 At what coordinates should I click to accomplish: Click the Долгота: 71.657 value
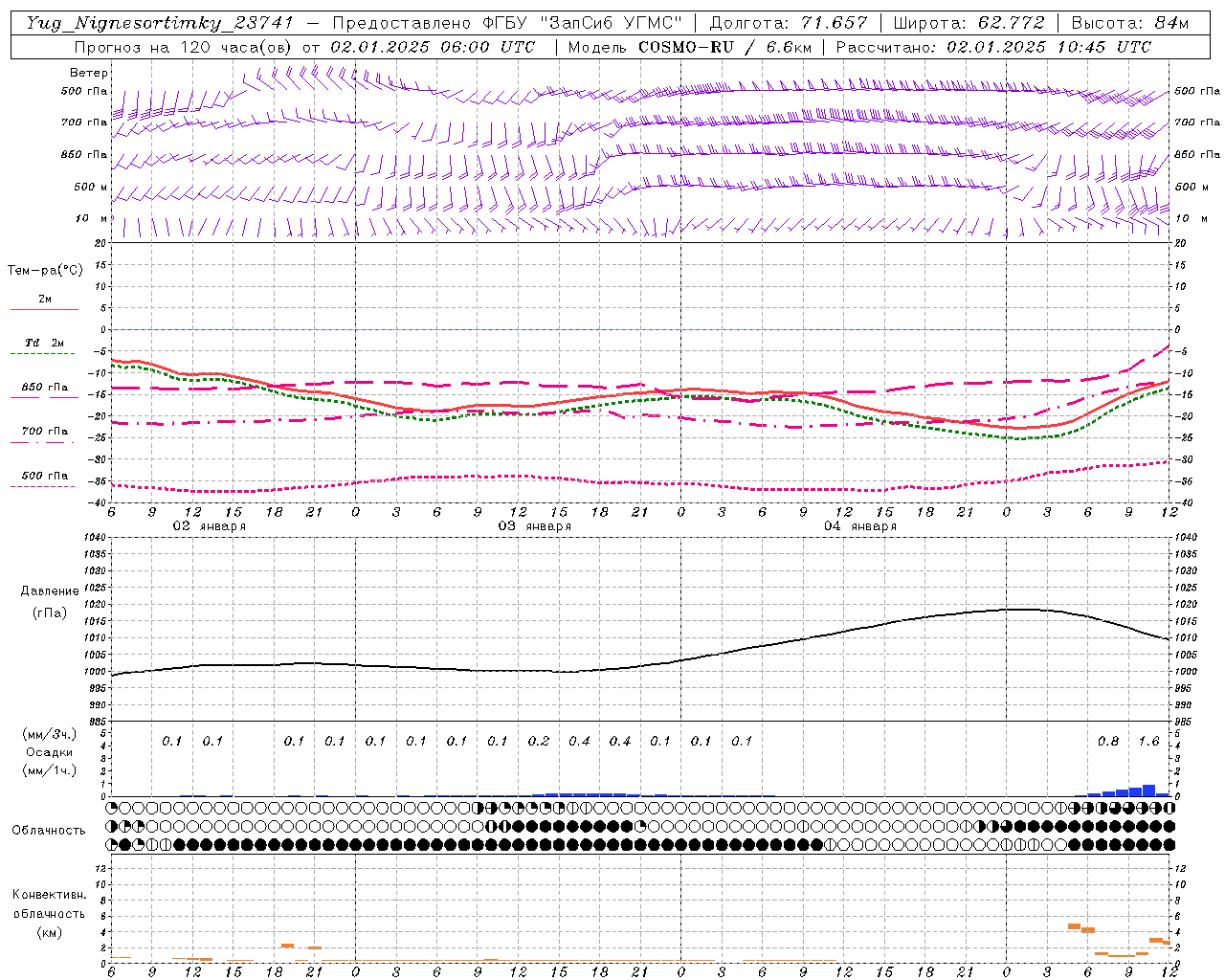789,23
